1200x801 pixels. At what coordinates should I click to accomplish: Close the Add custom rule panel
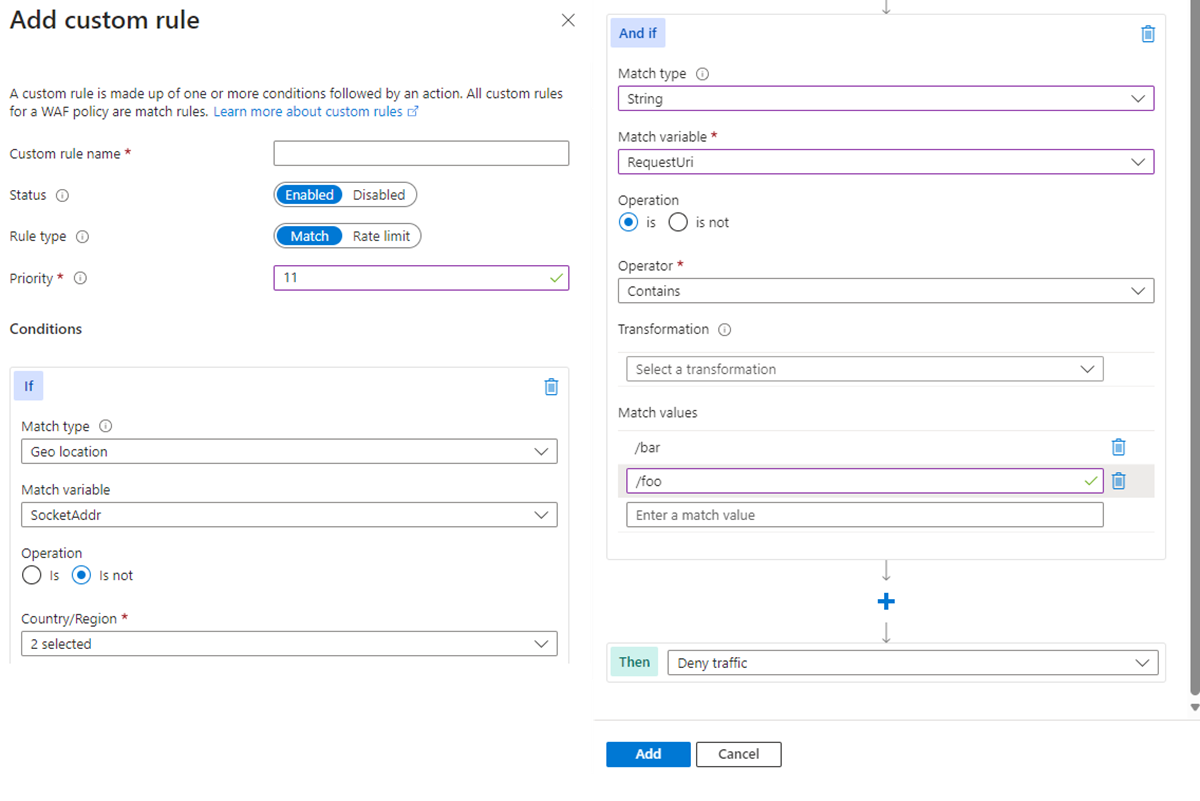tap(568, 20)
